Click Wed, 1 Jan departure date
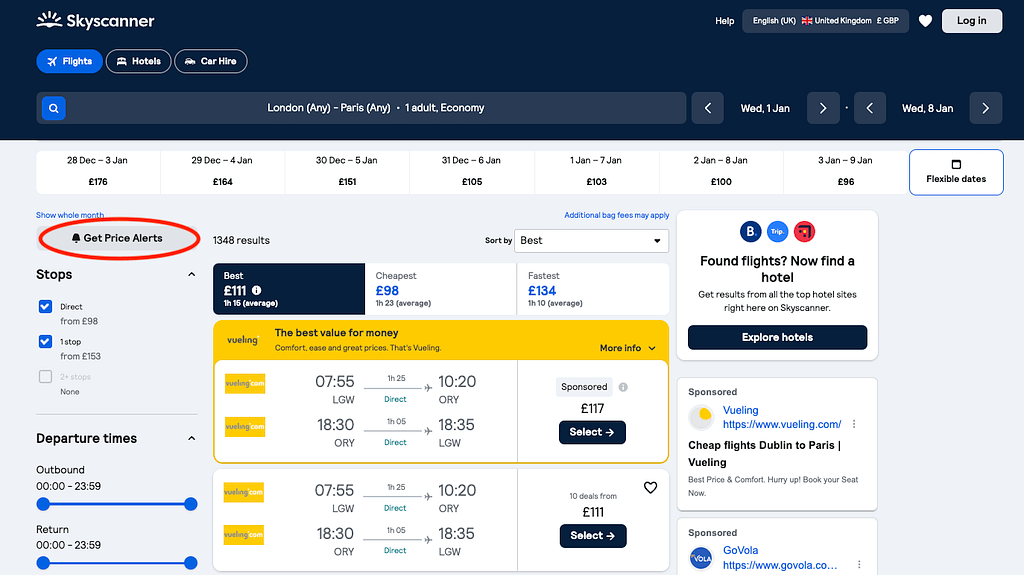Viewport: 1024px width, 575px height. pos(765,108)
